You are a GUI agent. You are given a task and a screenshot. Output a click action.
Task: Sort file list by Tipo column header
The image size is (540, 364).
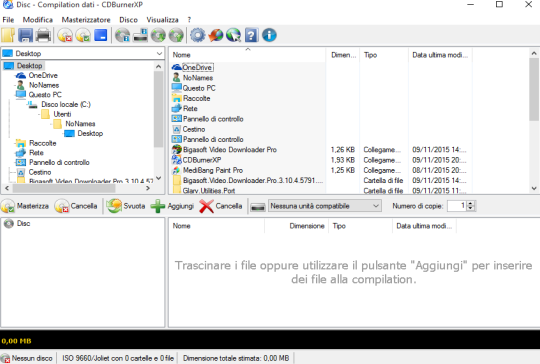coord(384,55)
